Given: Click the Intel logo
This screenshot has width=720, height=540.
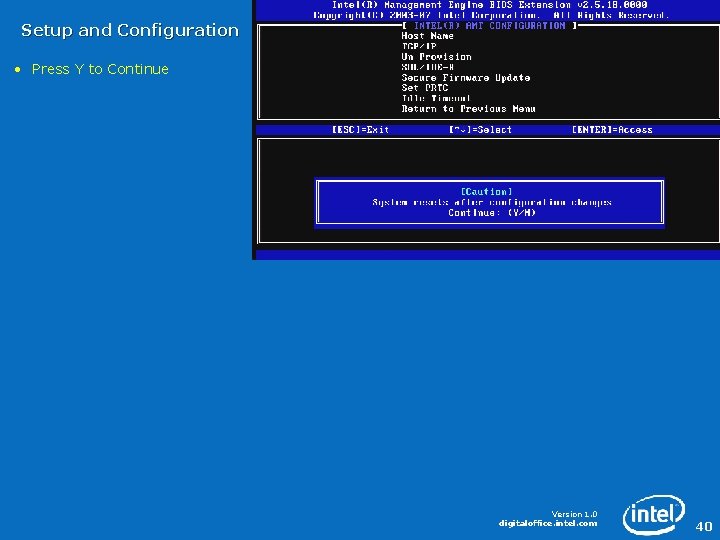Looking at the screenshot, I should pos(654,515).
